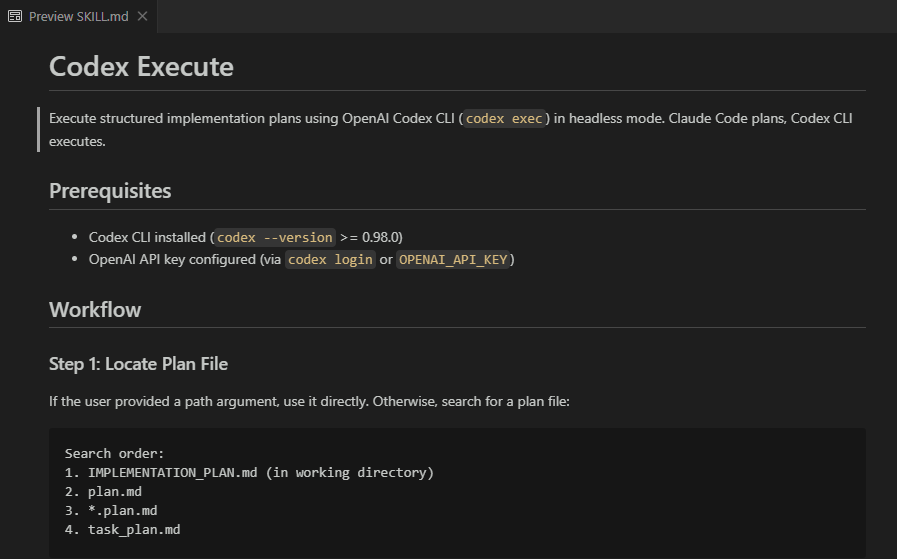
Task: Click the Prerequisites section heading
Action: pyautogui.click(x=110, y=190)
